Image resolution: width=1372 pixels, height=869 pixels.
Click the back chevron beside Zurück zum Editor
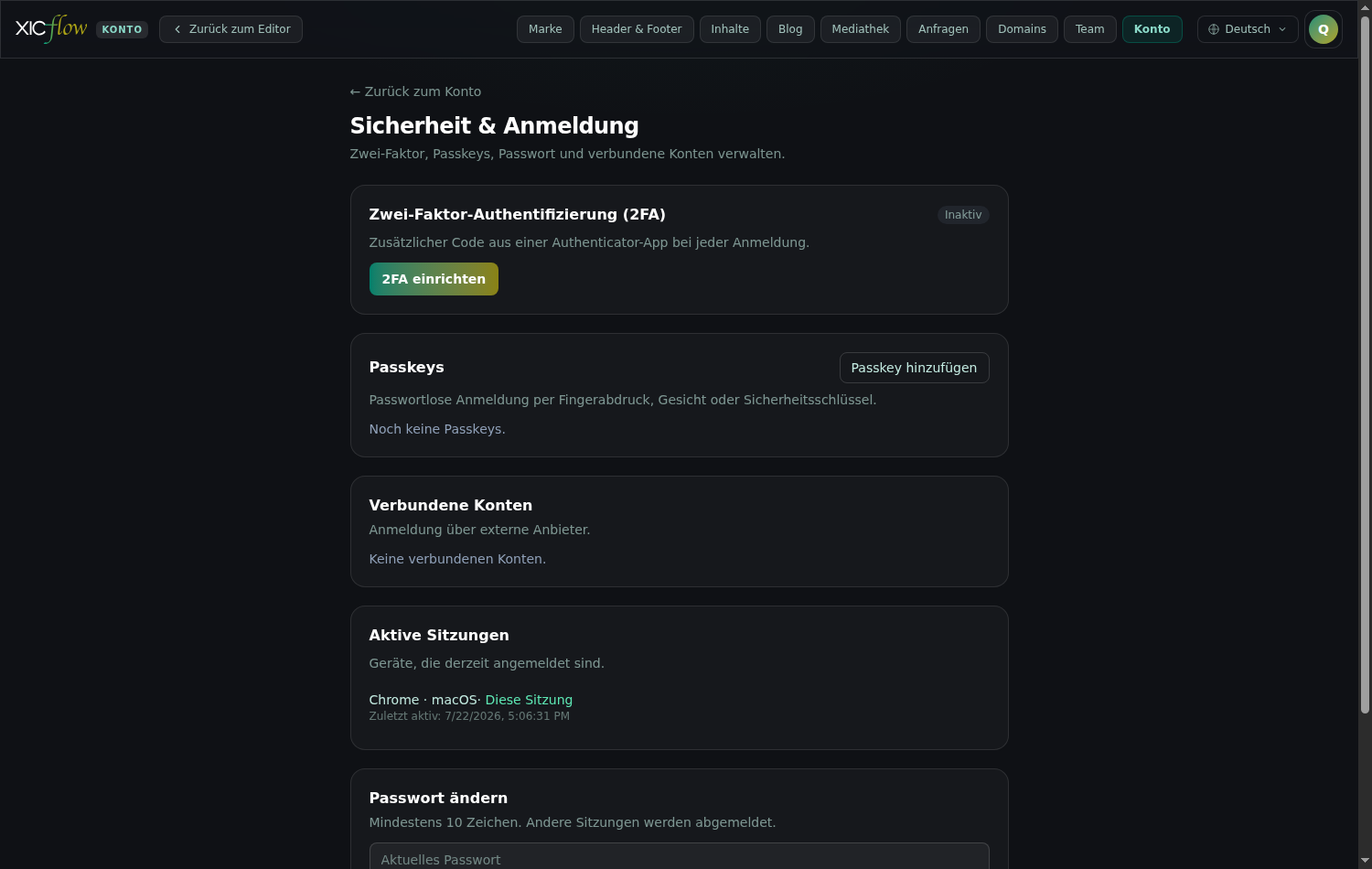(177, 29)
